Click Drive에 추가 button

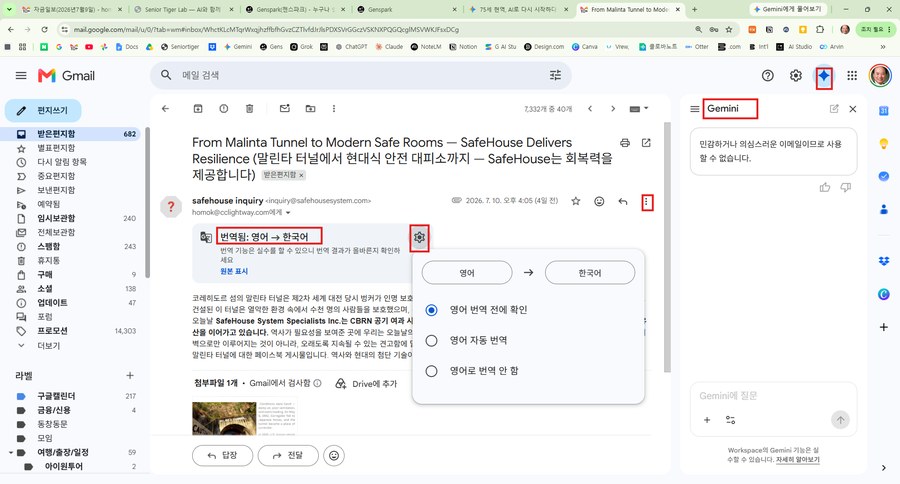(x=366, y=384)
